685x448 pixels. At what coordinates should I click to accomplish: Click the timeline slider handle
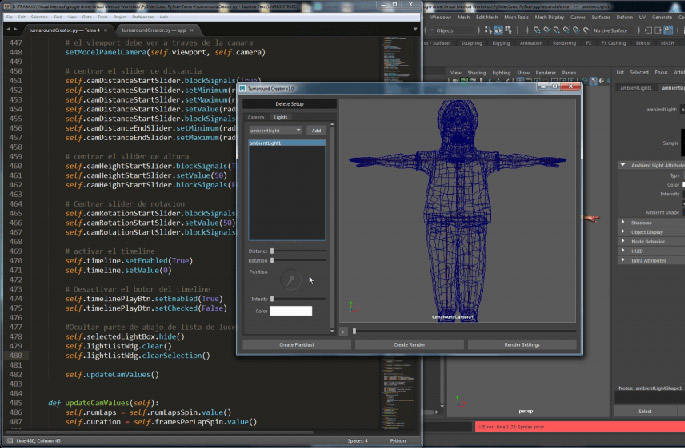(354, 331)
